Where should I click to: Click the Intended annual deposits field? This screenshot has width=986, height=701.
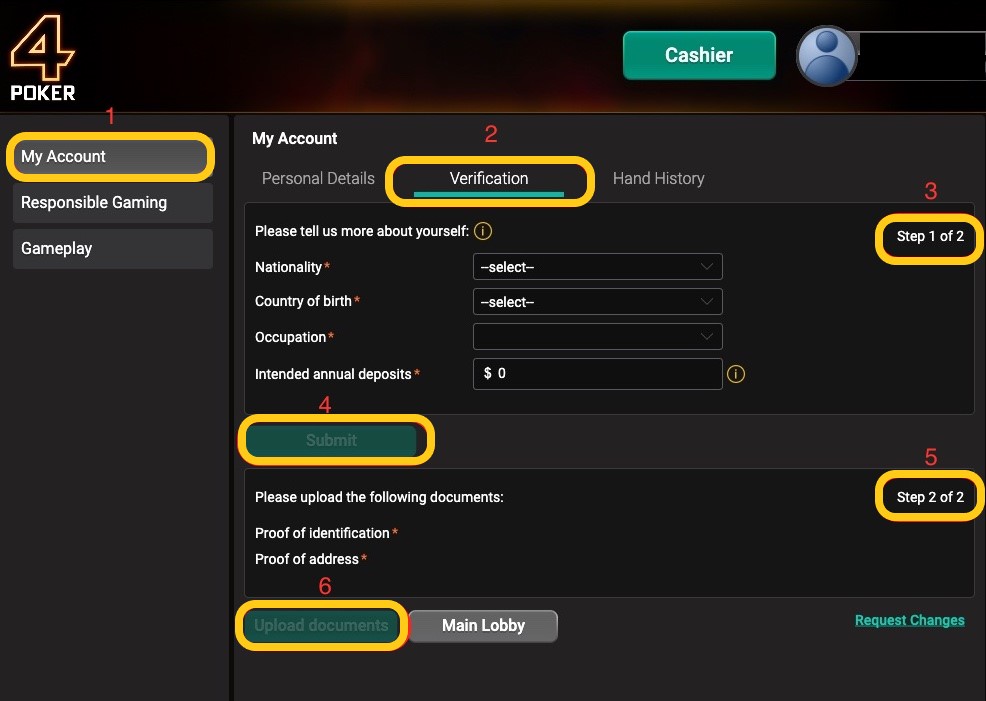[597, 374]
